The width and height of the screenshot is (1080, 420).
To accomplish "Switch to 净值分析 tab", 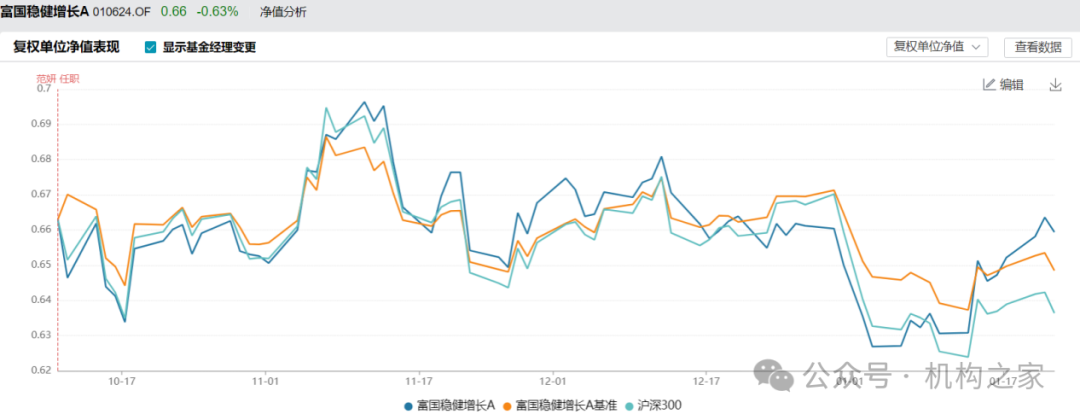I will point(284,12).
